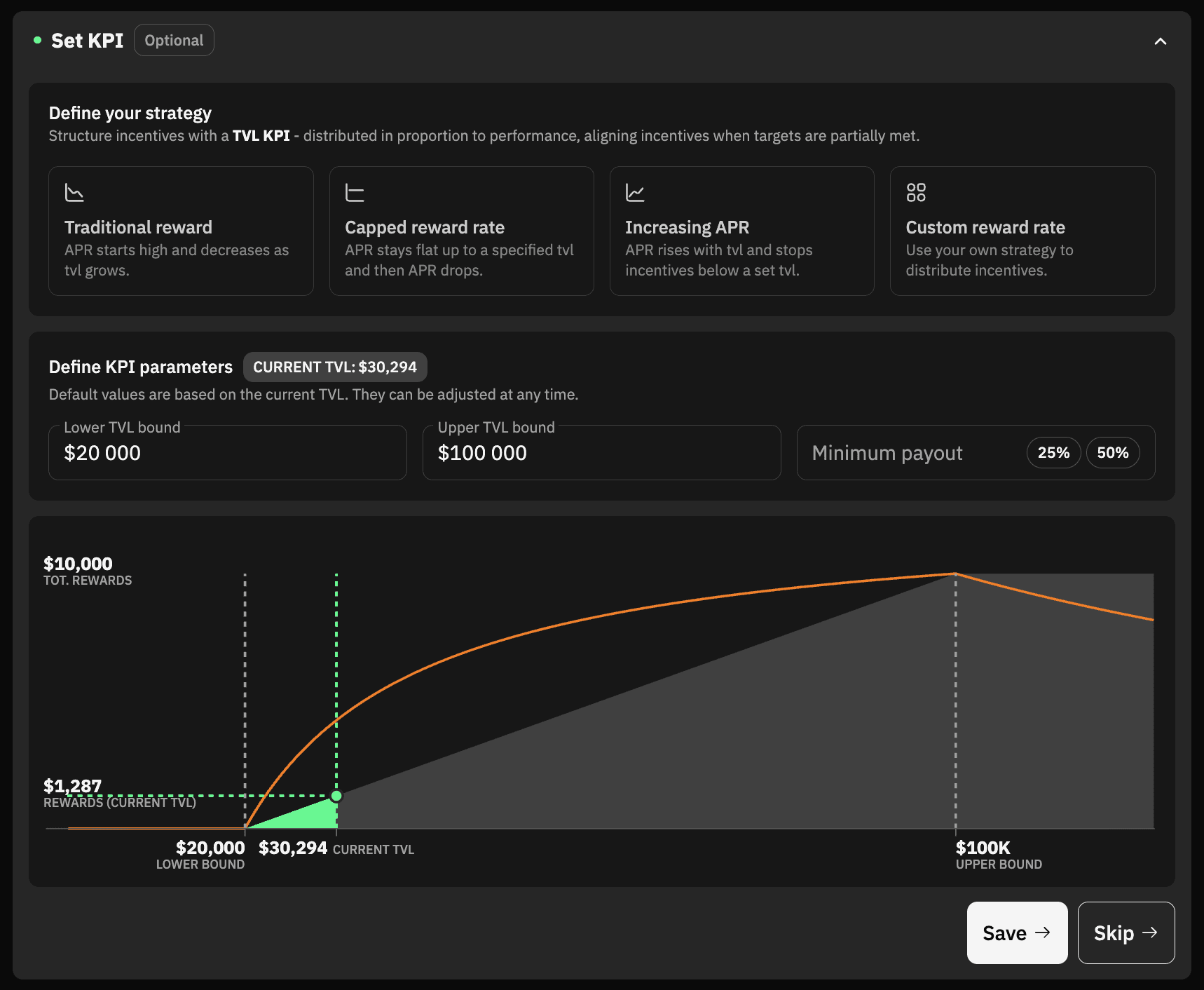
Task: Click the Lower TVL bound input field
Action: 227,453
